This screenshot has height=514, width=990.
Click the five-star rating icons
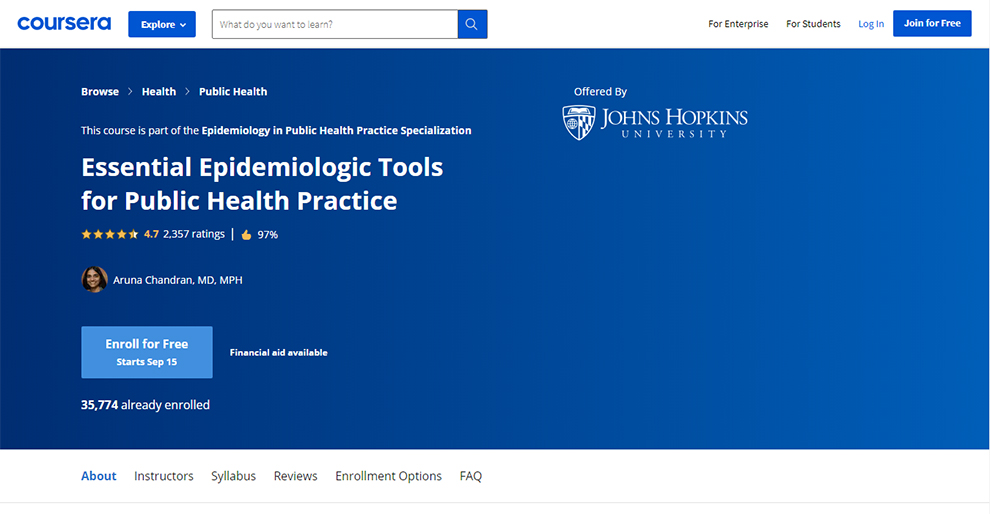110,234
